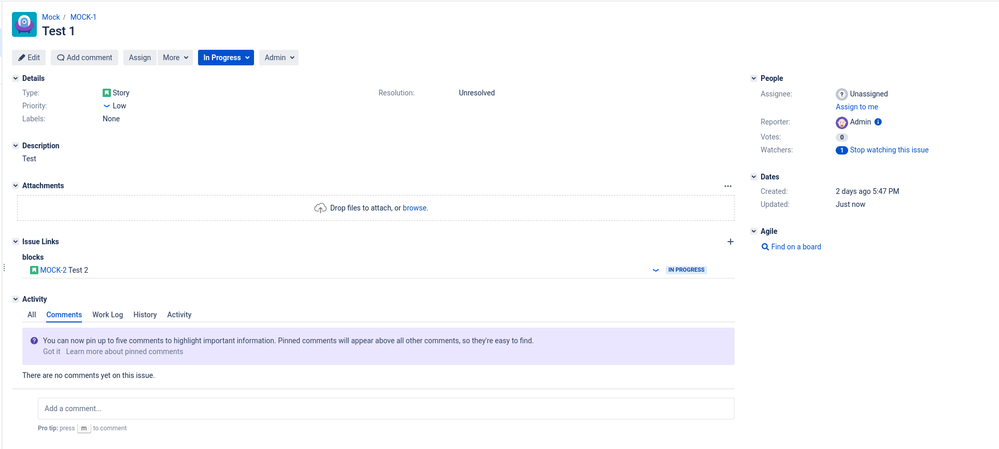The image size is (999, 449).
Task: Click the Story type icon in Details
Action: pos(106,93)
